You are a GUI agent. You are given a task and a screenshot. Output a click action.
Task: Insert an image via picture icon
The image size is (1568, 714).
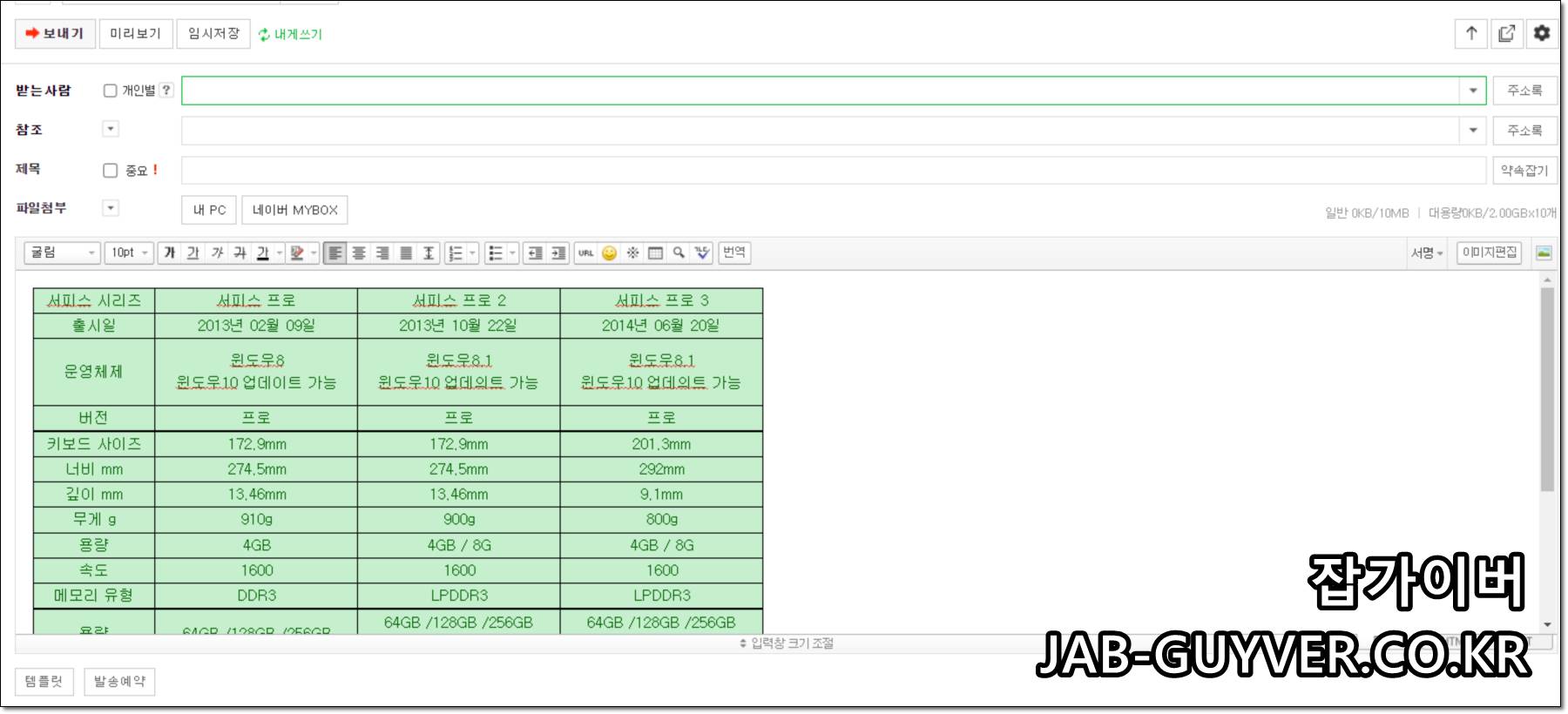(x=1544, y=253)
